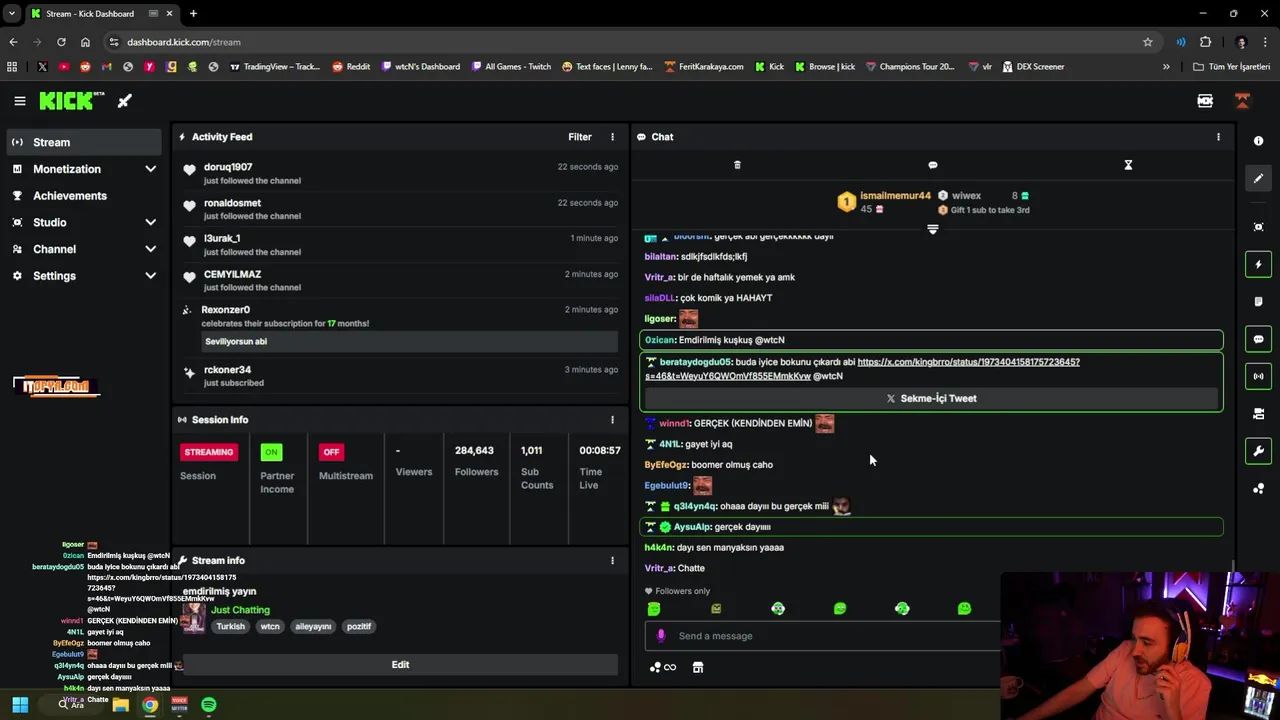Screen dimensions: 1280x720
Task: Click the Followers only indicator
Action: click(x=678, y=591)
